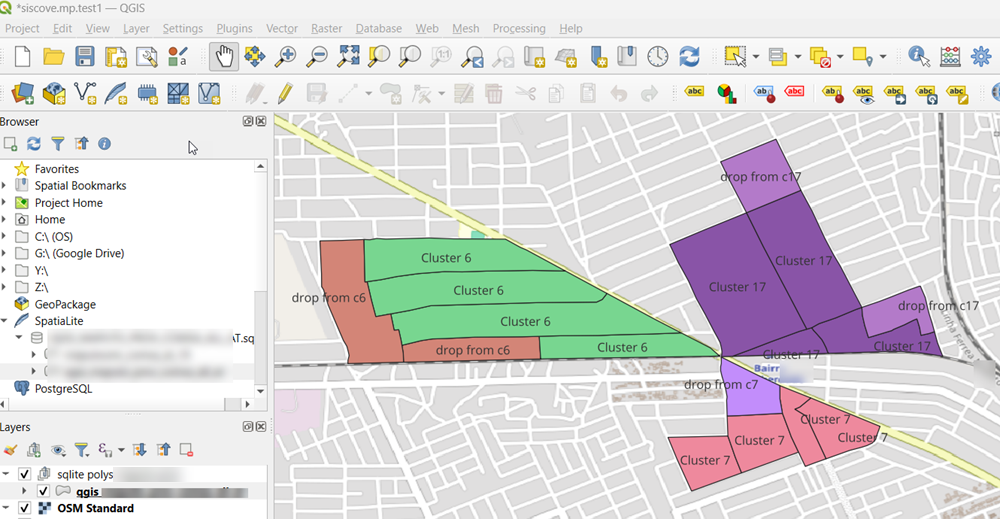This screenshot has height=519, width=1000.
Task: Add a group in the Layers panel
Action: click(x=34, y=450)
